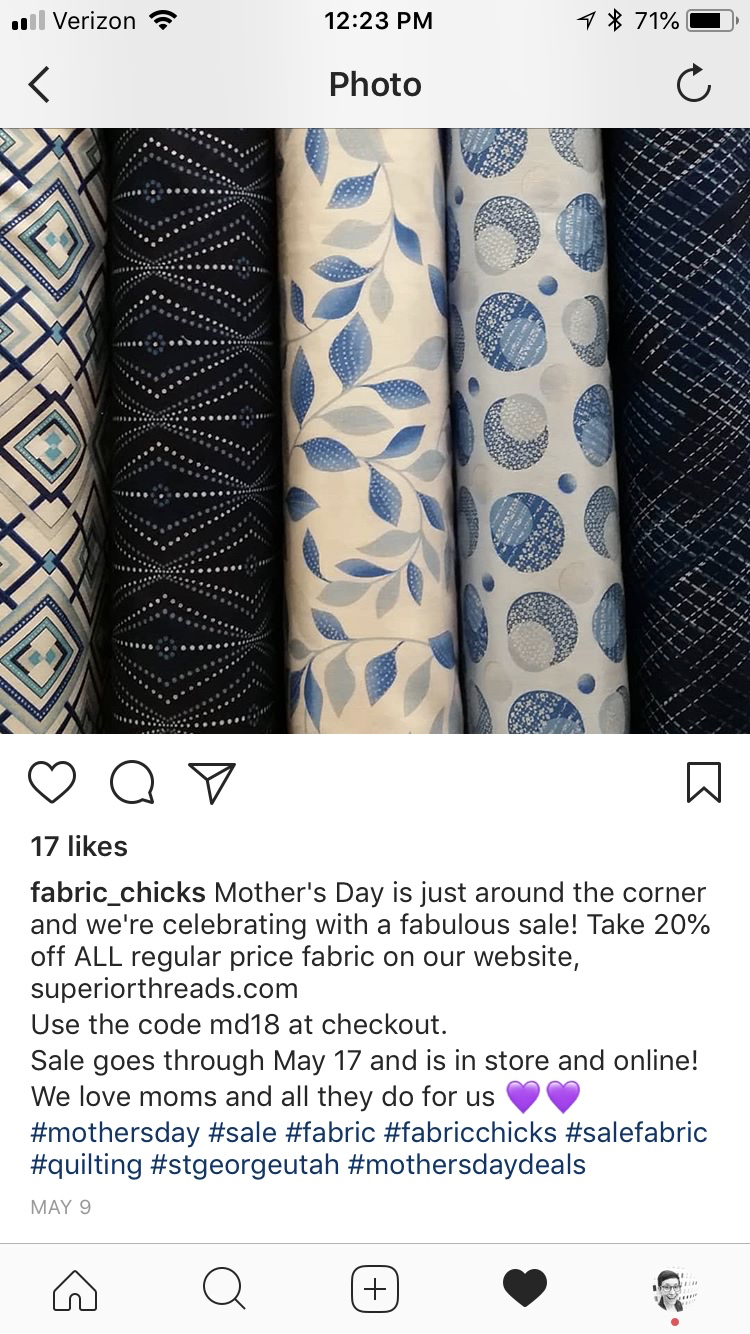Image resolution: width=750 pixels, height=1334 pixels.
Task: Open profile avatar tab
Action: coord(675,1290)
